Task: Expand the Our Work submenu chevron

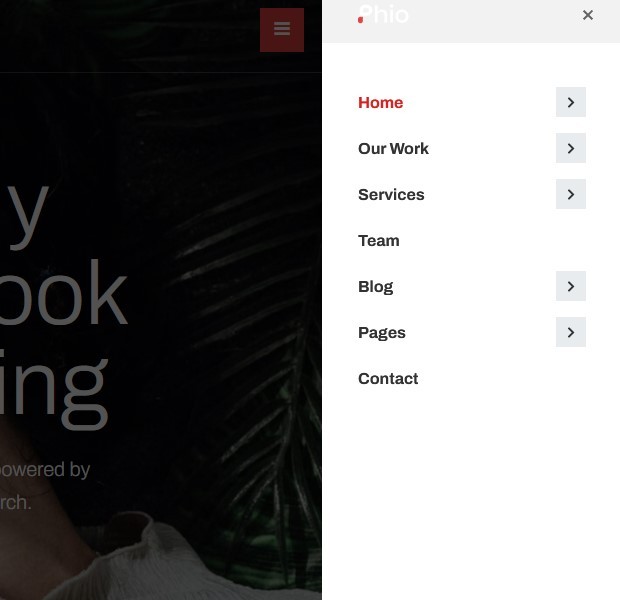Action: click(x=571, y=148)
